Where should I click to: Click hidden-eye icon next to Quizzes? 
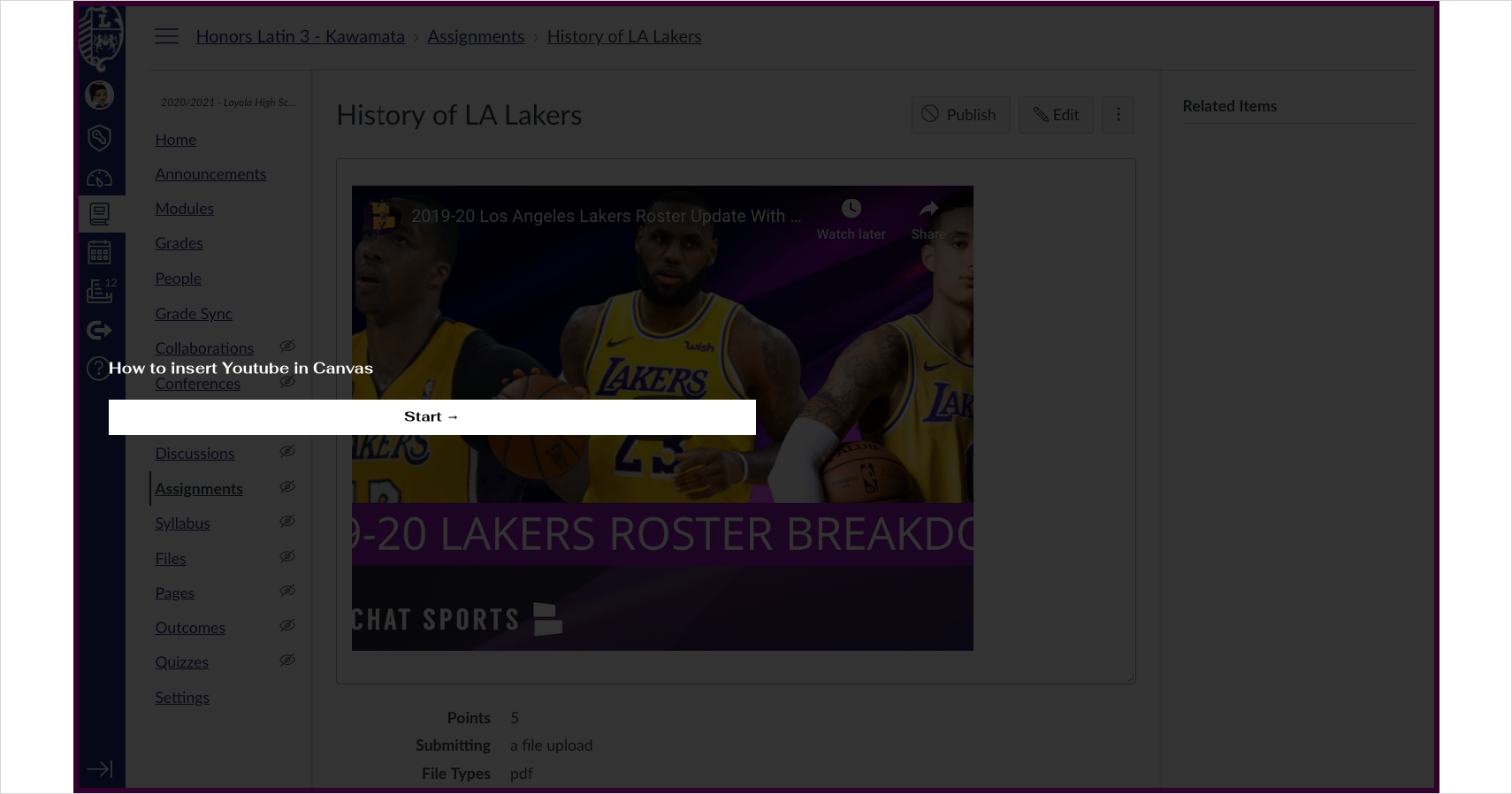[287, 660]
